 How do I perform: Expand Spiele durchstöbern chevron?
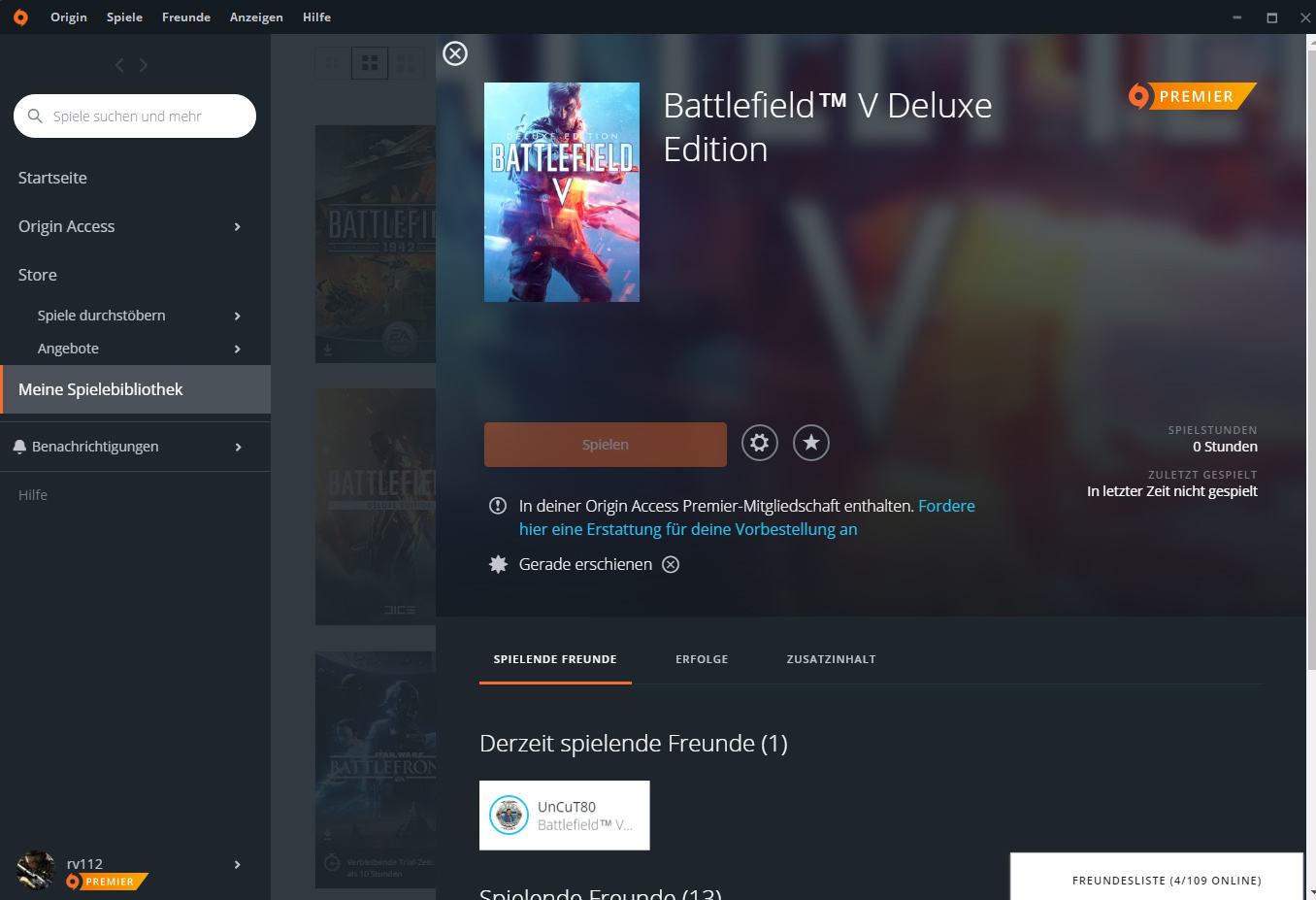238,316
